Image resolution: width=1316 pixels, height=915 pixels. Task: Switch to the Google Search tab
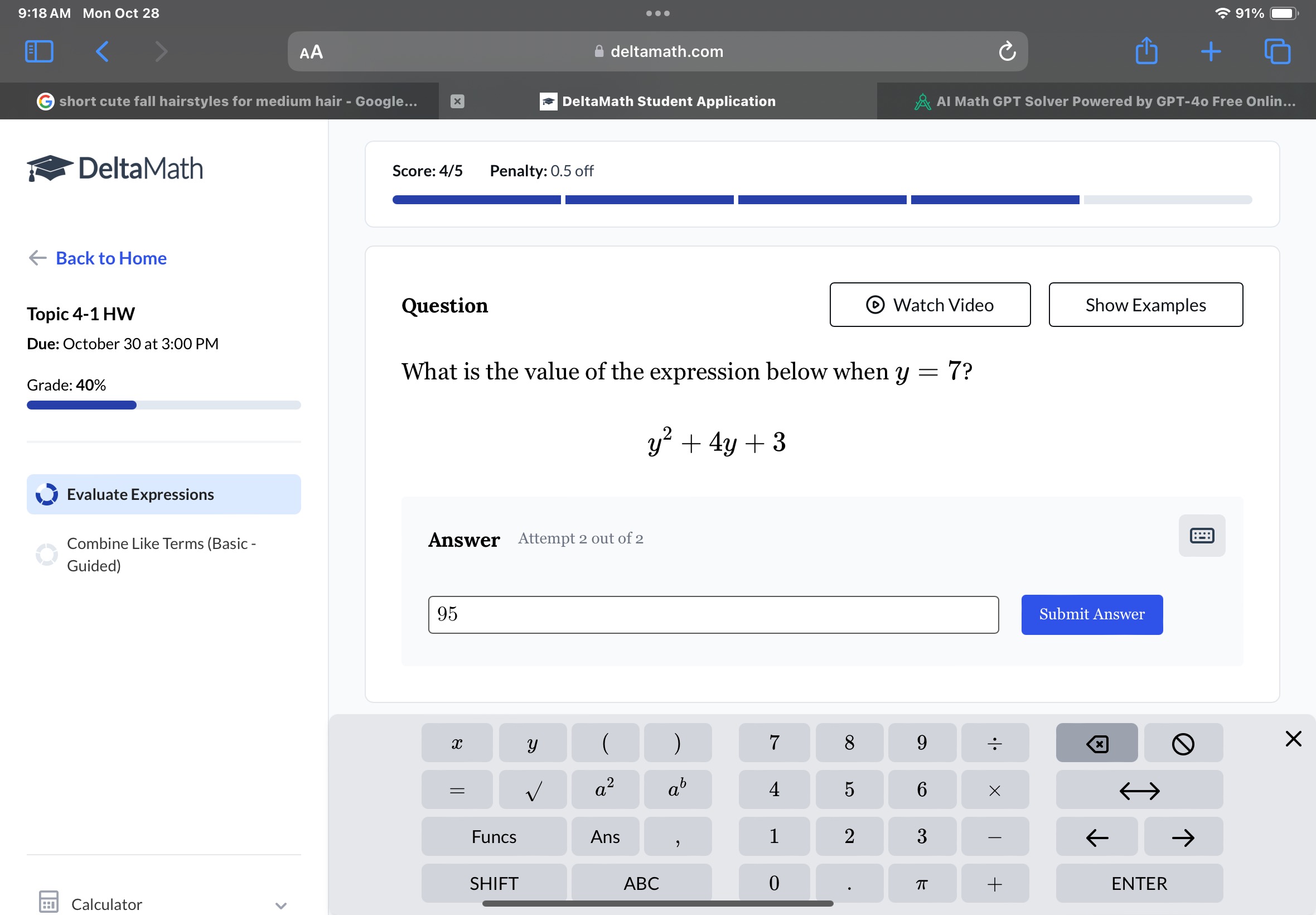[239, 101]
